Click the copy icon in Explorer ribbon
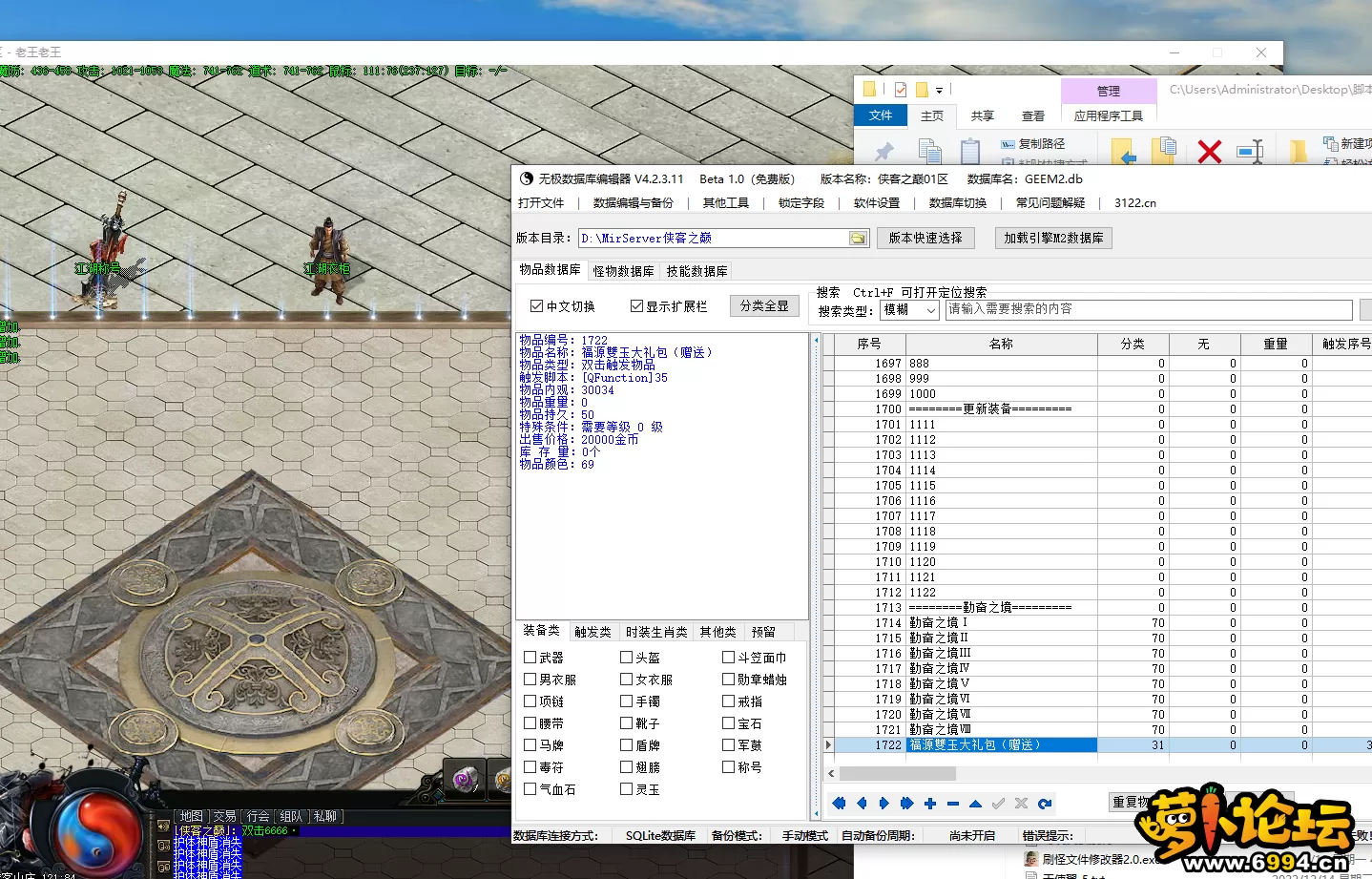1372x879 pixels. (x=929, y=151)
